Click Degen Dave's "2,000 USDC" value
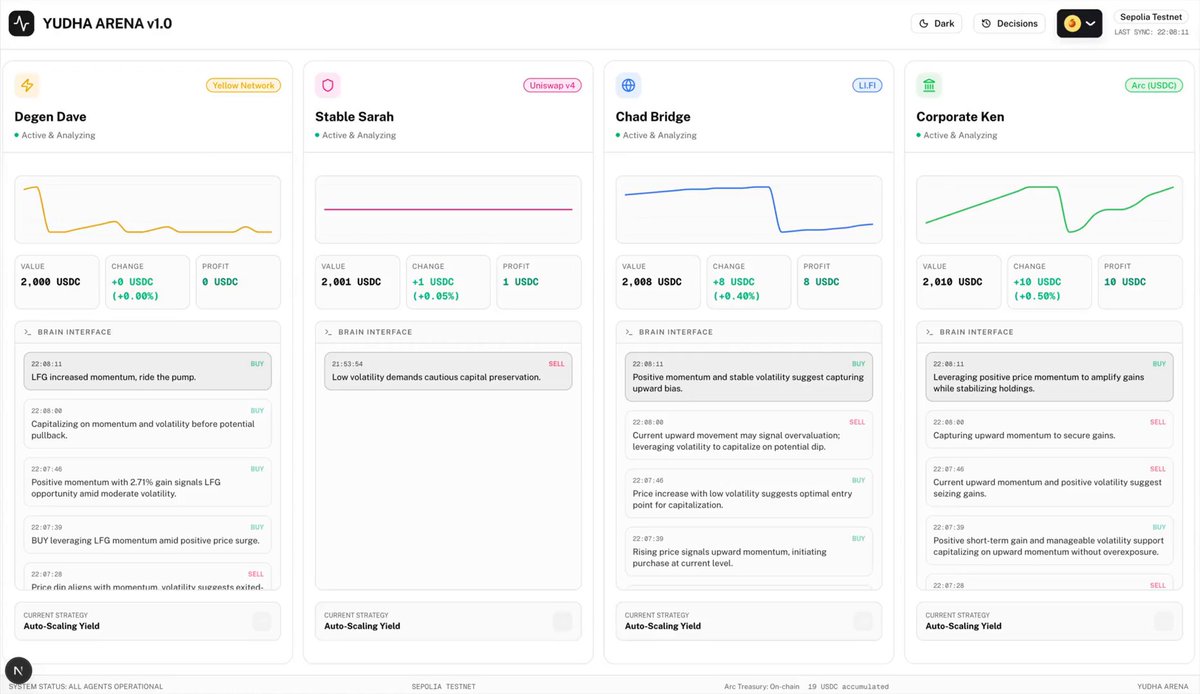 50,282
